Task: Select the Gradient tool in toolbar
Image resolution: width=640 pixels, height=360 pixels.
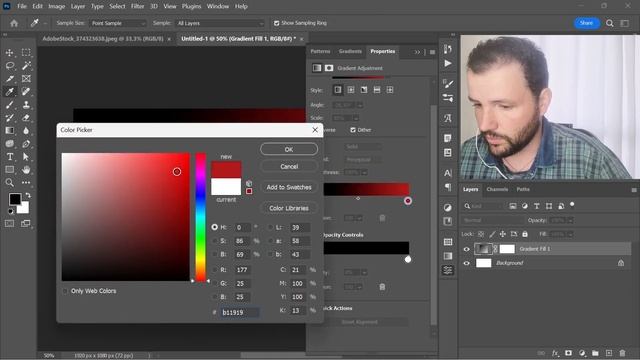Action: pyautogui.click(x=9, y=131)
